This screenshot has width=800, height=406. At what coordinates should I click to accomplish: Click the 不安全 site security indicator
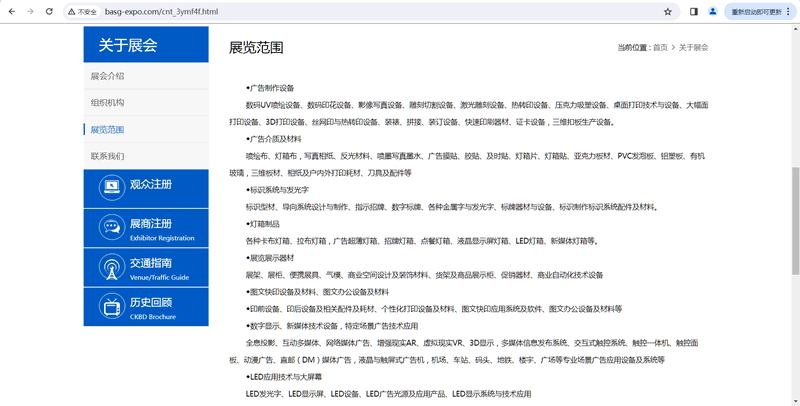83,12
